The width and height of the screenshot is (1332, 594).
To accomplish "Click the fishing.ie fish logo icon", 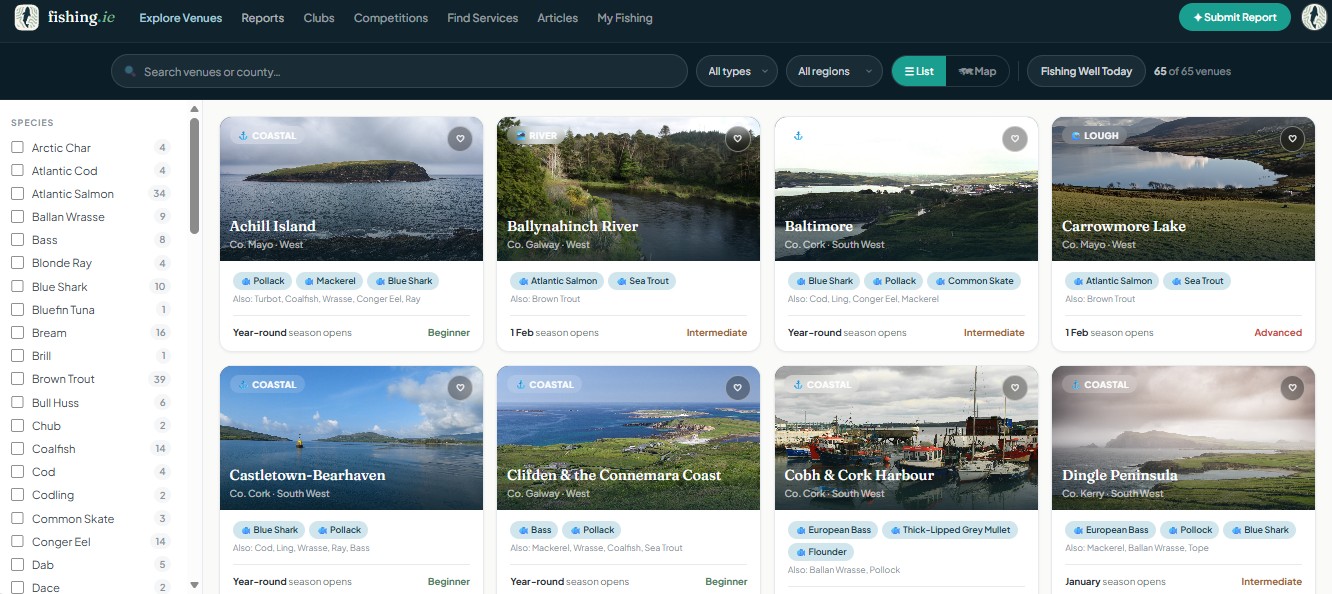I will click(25, 17).
